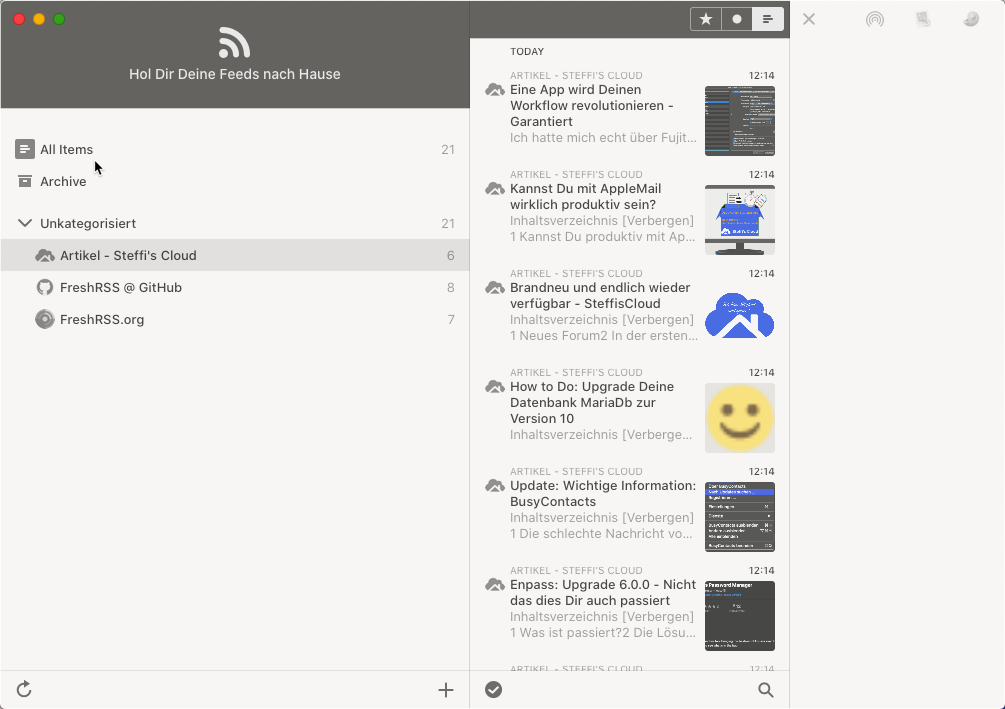Viewport: 1005px width, 709px height.
Task: Click the smiley face thumbnail
Action: pyautogui.click(x=739, y=418)
